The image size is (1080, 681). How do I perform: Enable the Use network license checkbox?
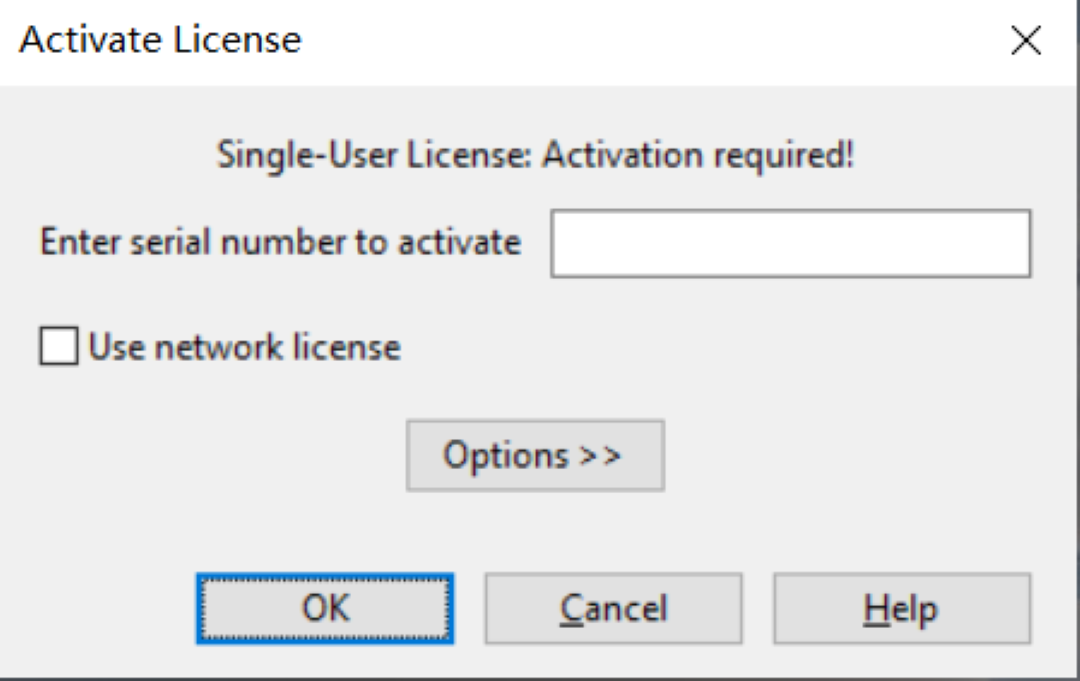[x=59, y=348]
